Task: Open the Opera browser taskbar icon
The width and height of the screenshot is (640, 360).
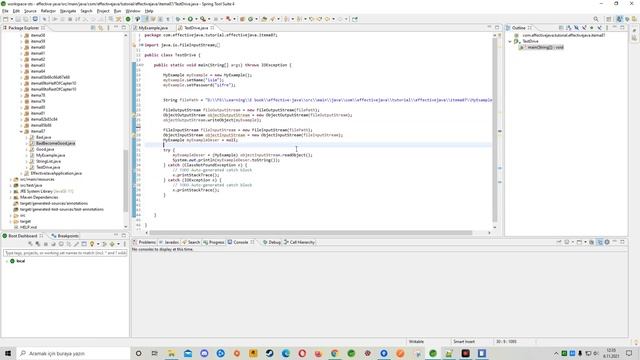Action: (302, 353)
